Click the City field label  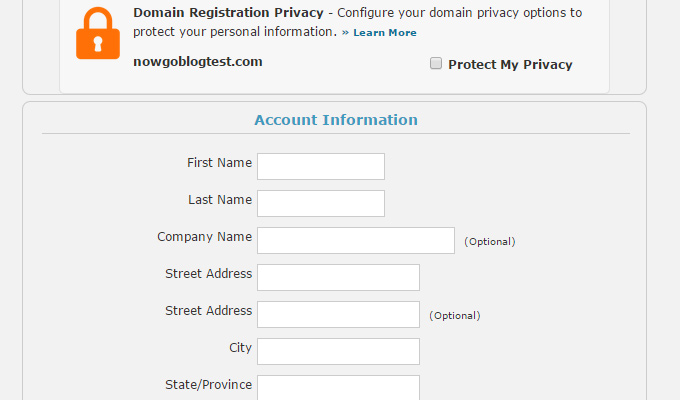(240, 348)
